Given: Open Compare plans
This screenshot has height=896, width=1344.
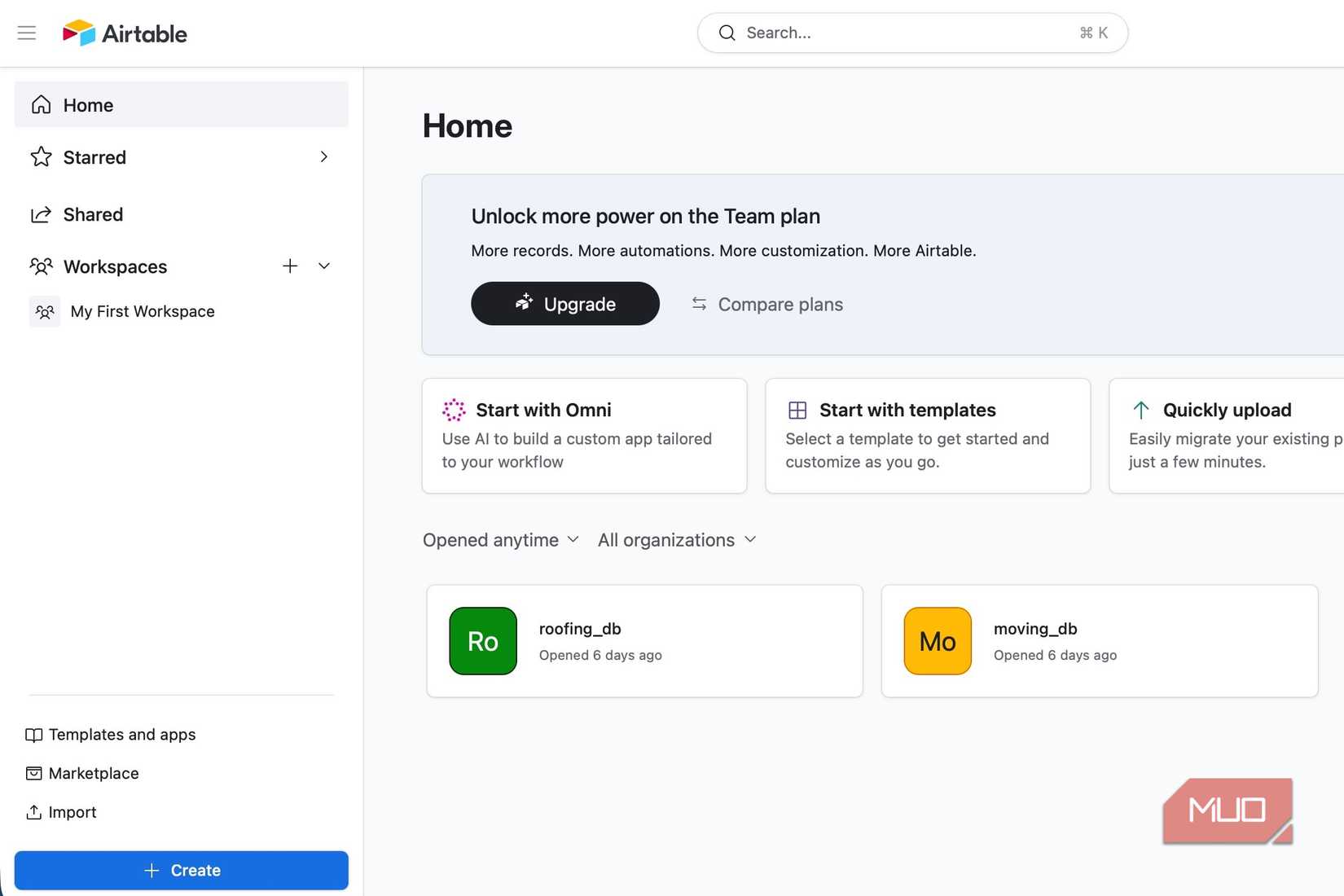Looking at the screenshot, I should pos(766,304).
